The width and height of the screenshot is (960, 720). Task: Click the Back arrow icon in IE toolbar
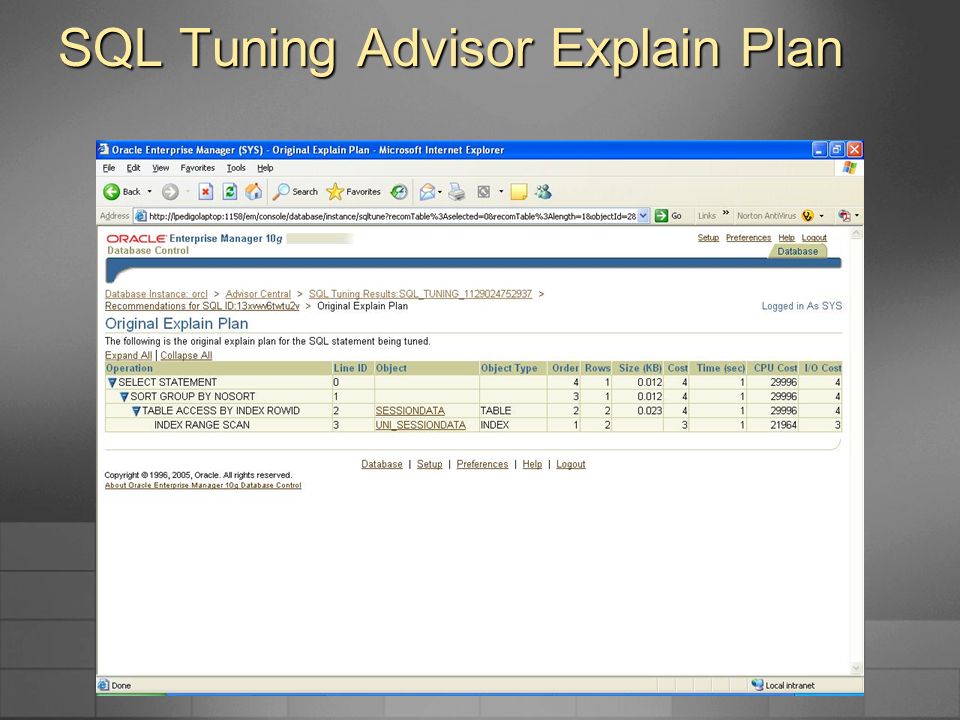tap(111, 192)
